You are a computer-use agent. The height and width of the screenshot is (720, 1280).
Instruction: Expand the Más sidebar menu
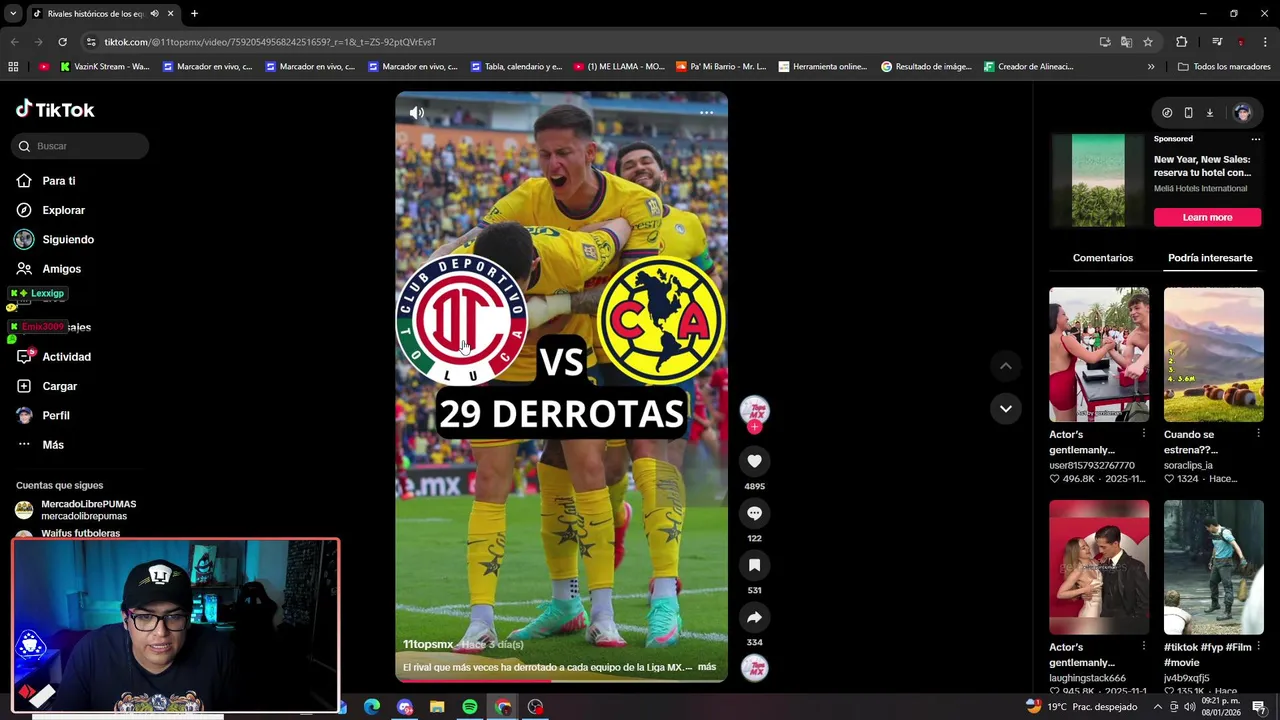[40, 445]
